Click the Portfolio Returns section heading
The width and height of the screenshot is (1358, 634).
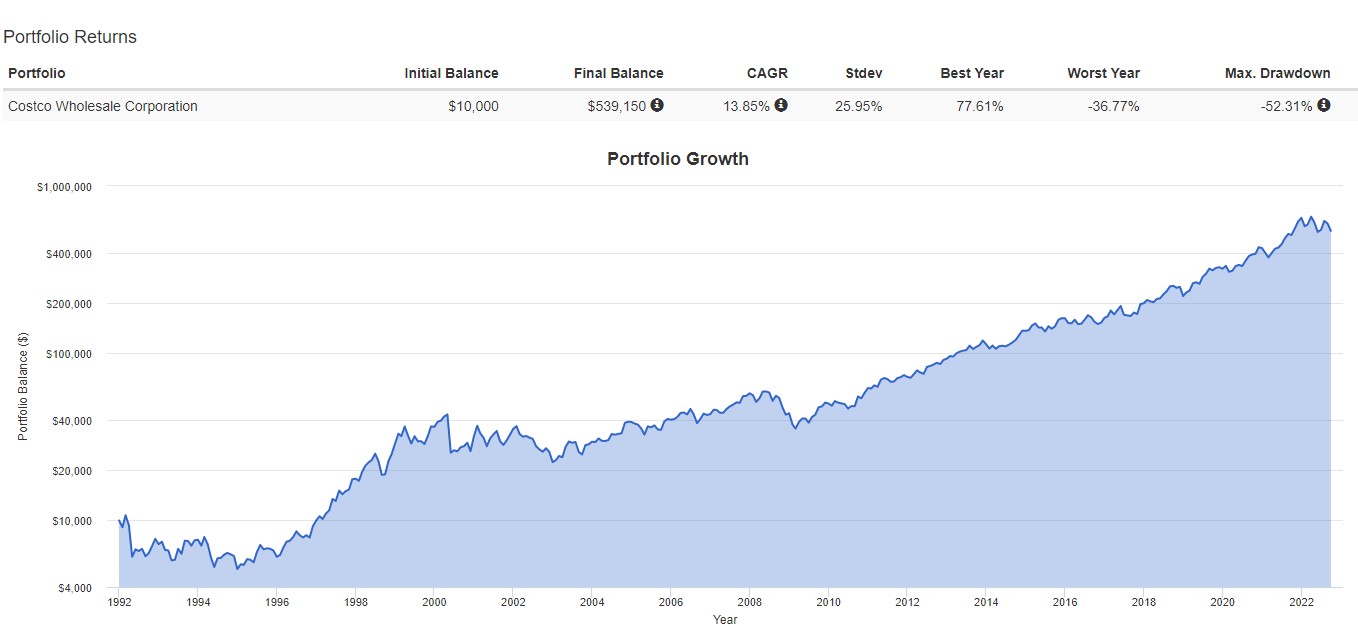70,37
